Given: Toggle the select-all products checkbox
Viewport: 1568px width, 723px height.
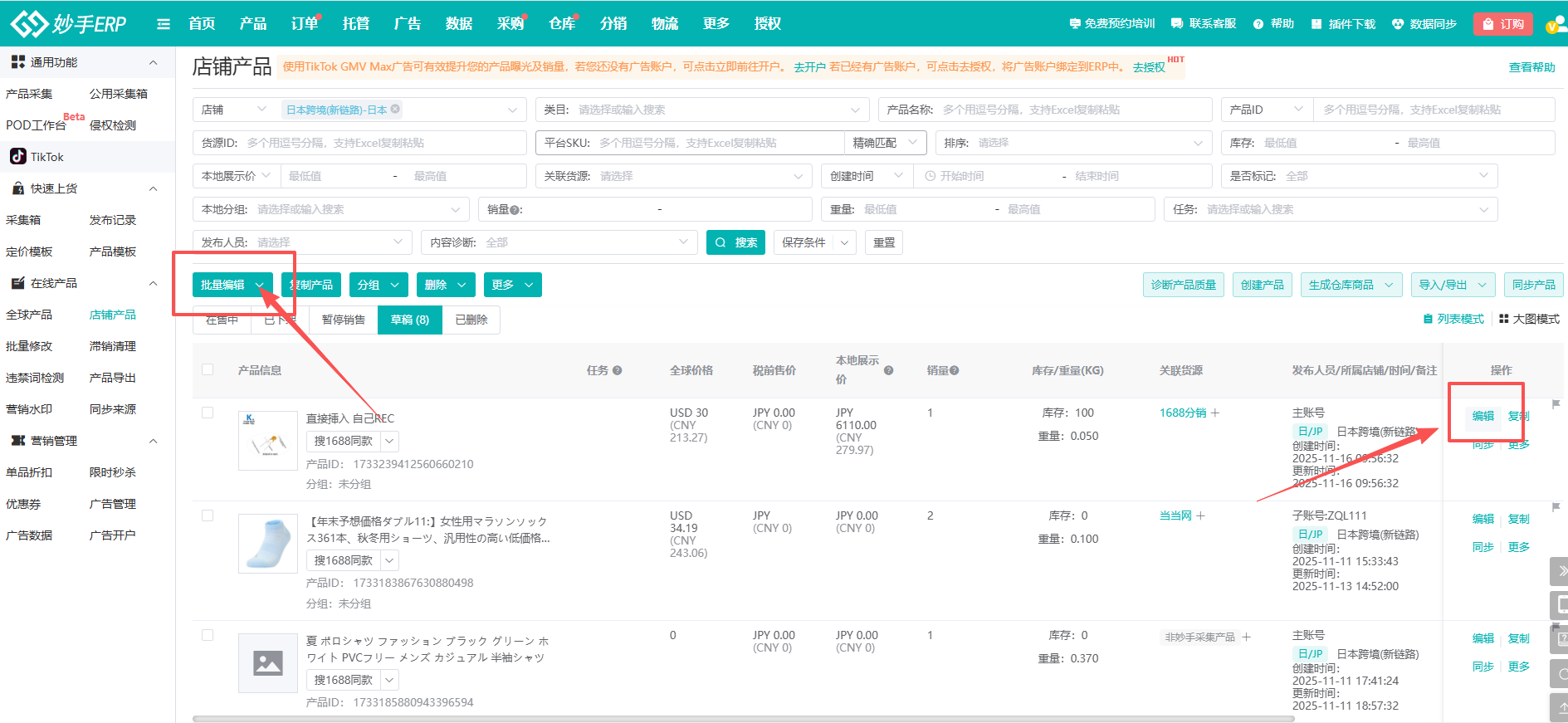Looking at the screenshot, I should click(x=208, y=369).
